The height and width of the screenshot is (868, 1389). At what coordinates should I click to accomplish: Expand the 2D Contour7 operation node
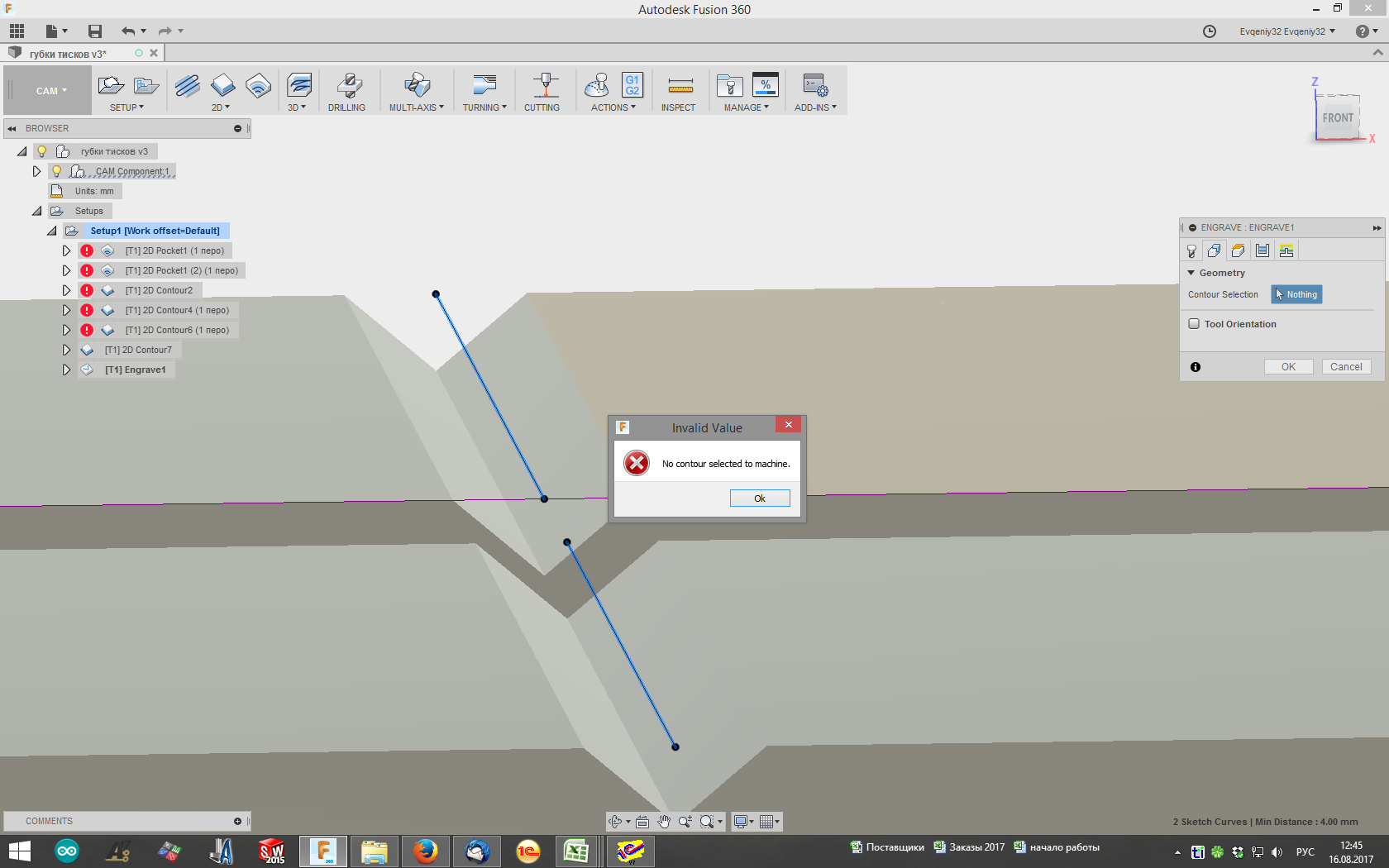(66, 350)
